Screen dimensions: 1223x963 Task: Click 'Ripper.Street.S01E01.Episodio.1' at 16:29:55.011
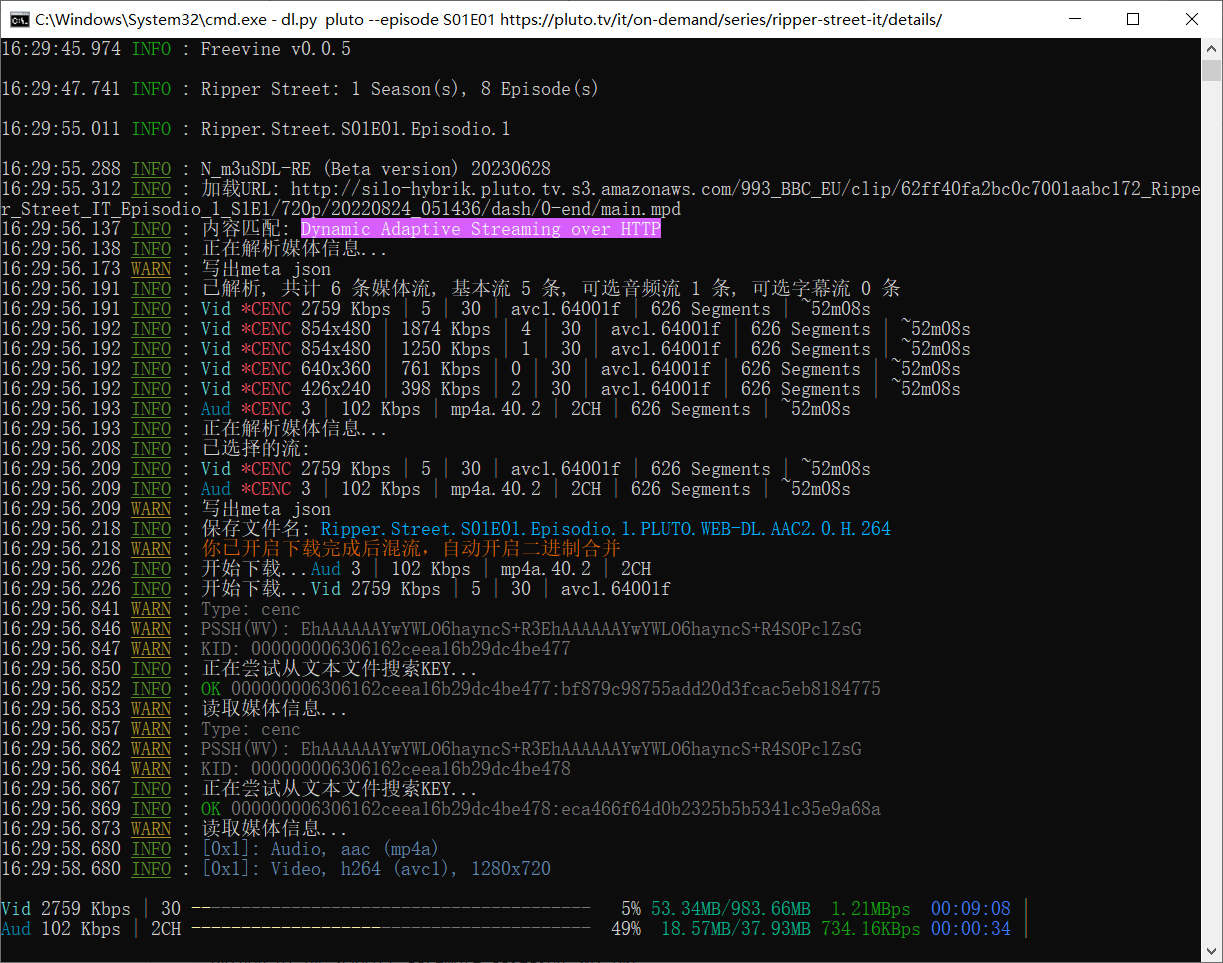(356, 129)
